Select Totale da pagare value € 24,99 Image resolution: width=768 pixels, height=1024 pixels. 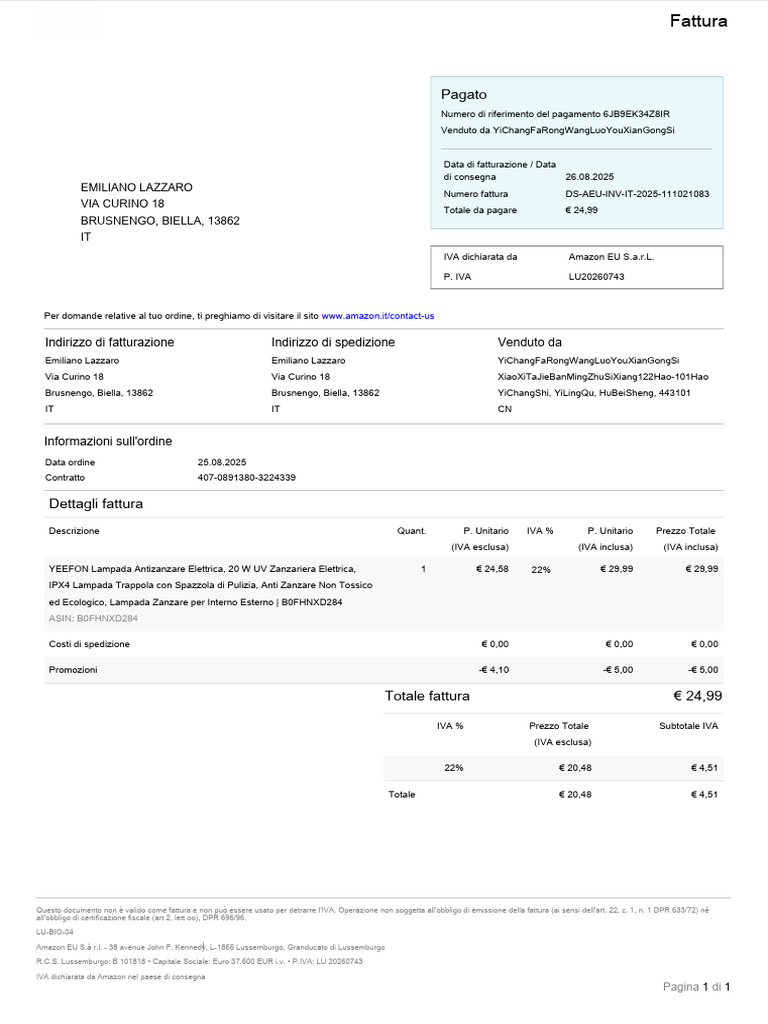pyautogui.click(x=581, y=210)
